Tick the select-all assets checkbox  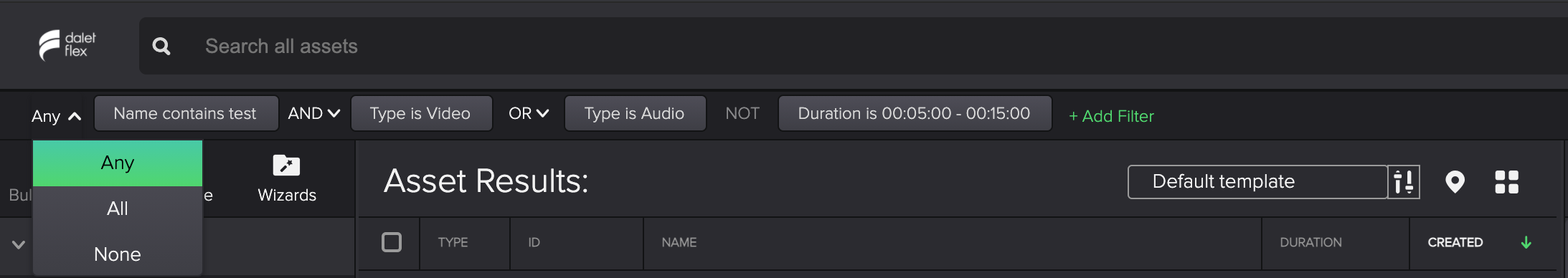(392, 242)
